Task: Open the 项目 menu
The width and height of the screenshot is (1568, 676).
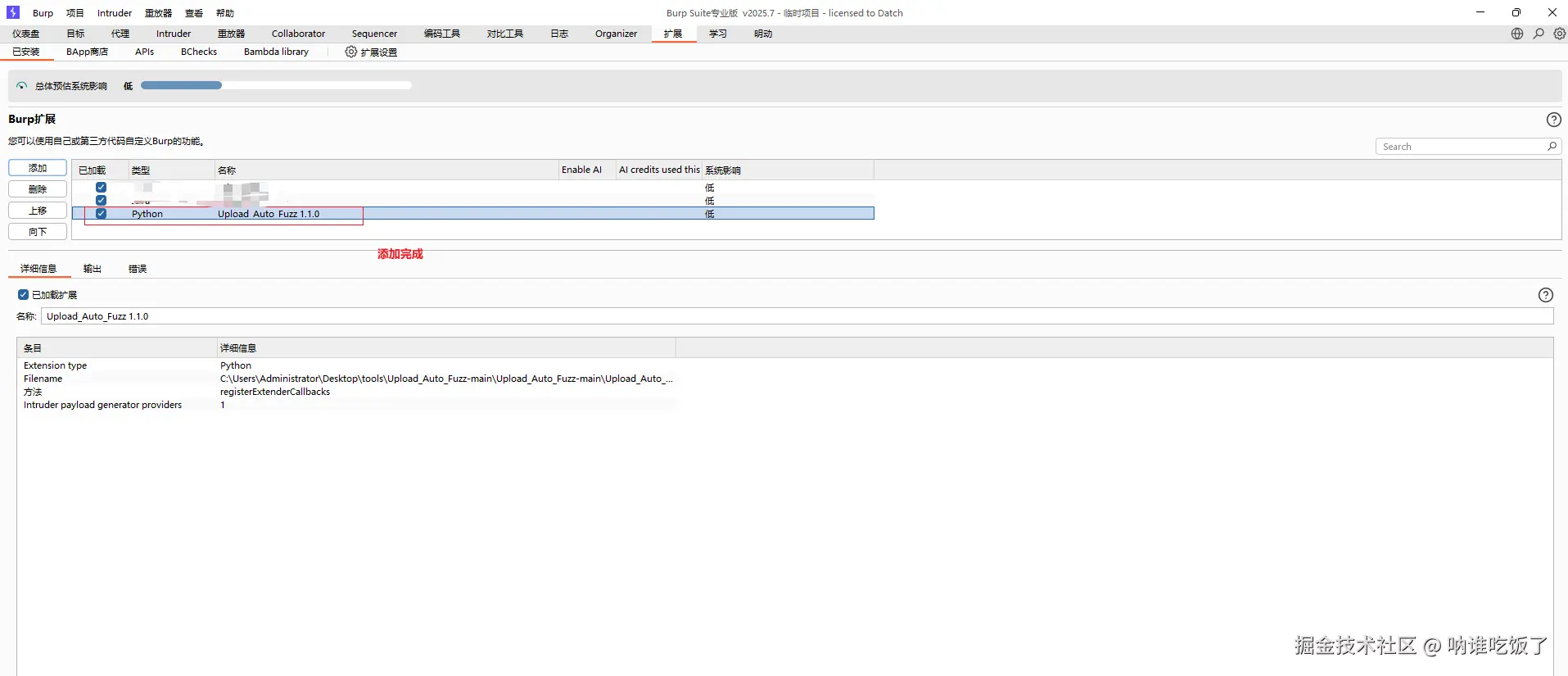Action: tap(75, 13)
